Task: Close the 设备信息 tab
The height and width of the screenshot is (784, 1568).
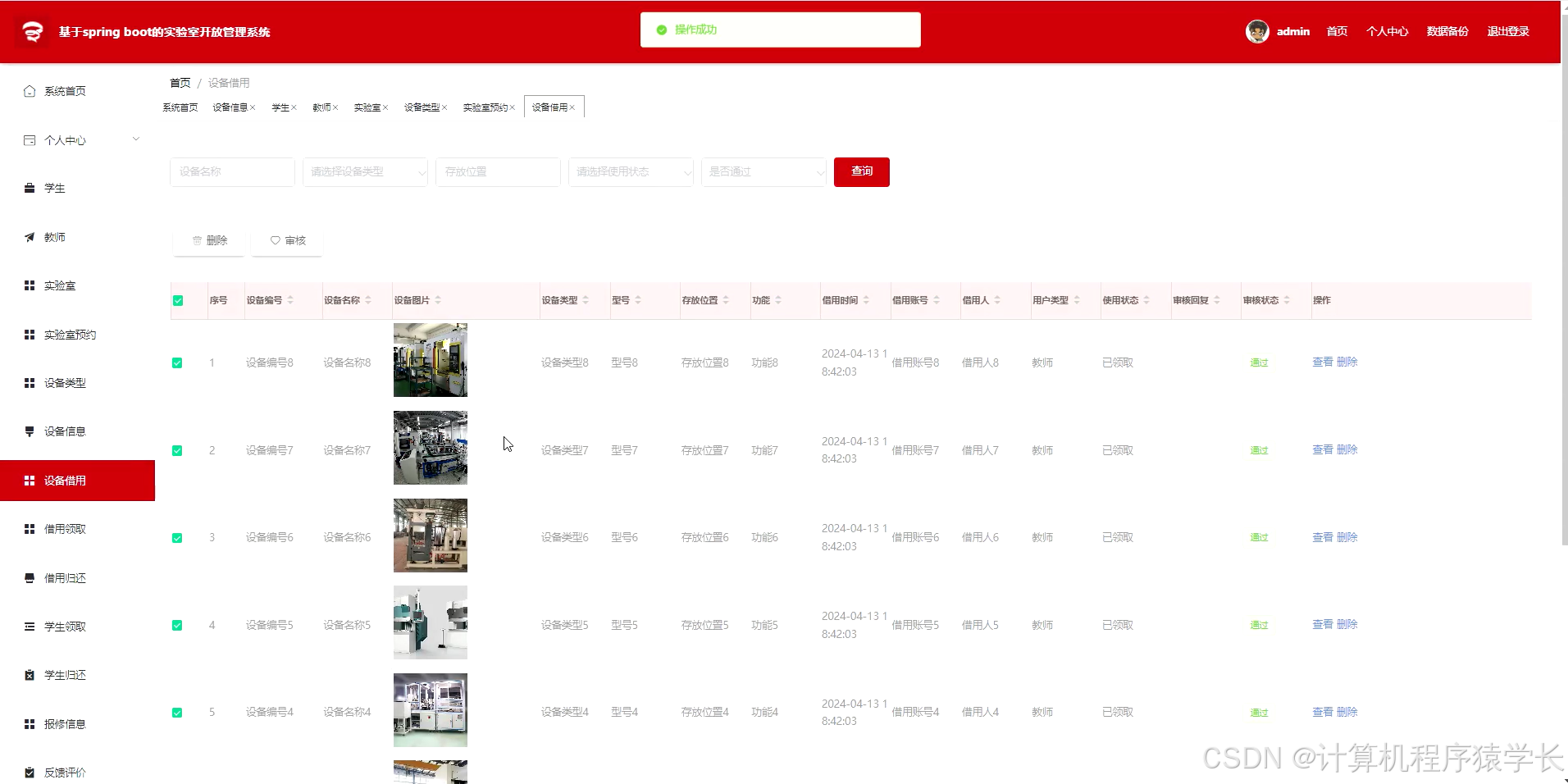Action: point(253,107)
